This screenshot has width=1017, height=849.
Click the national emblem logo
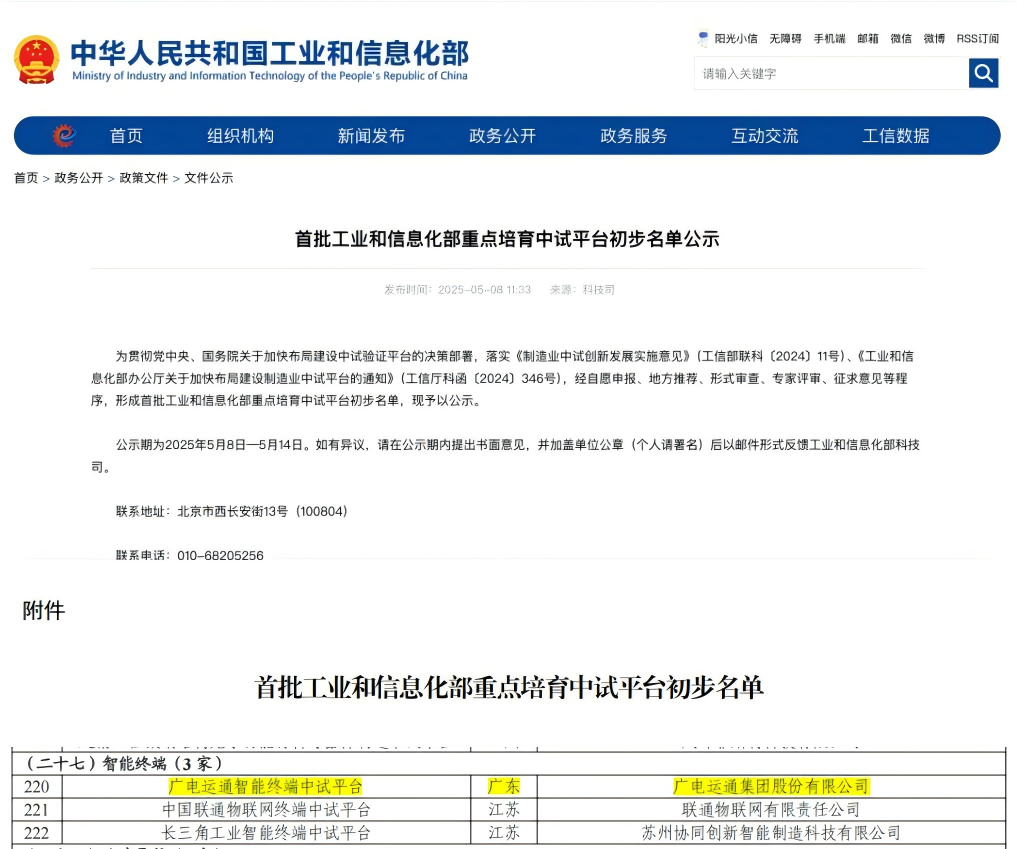[x=39, y=58]
